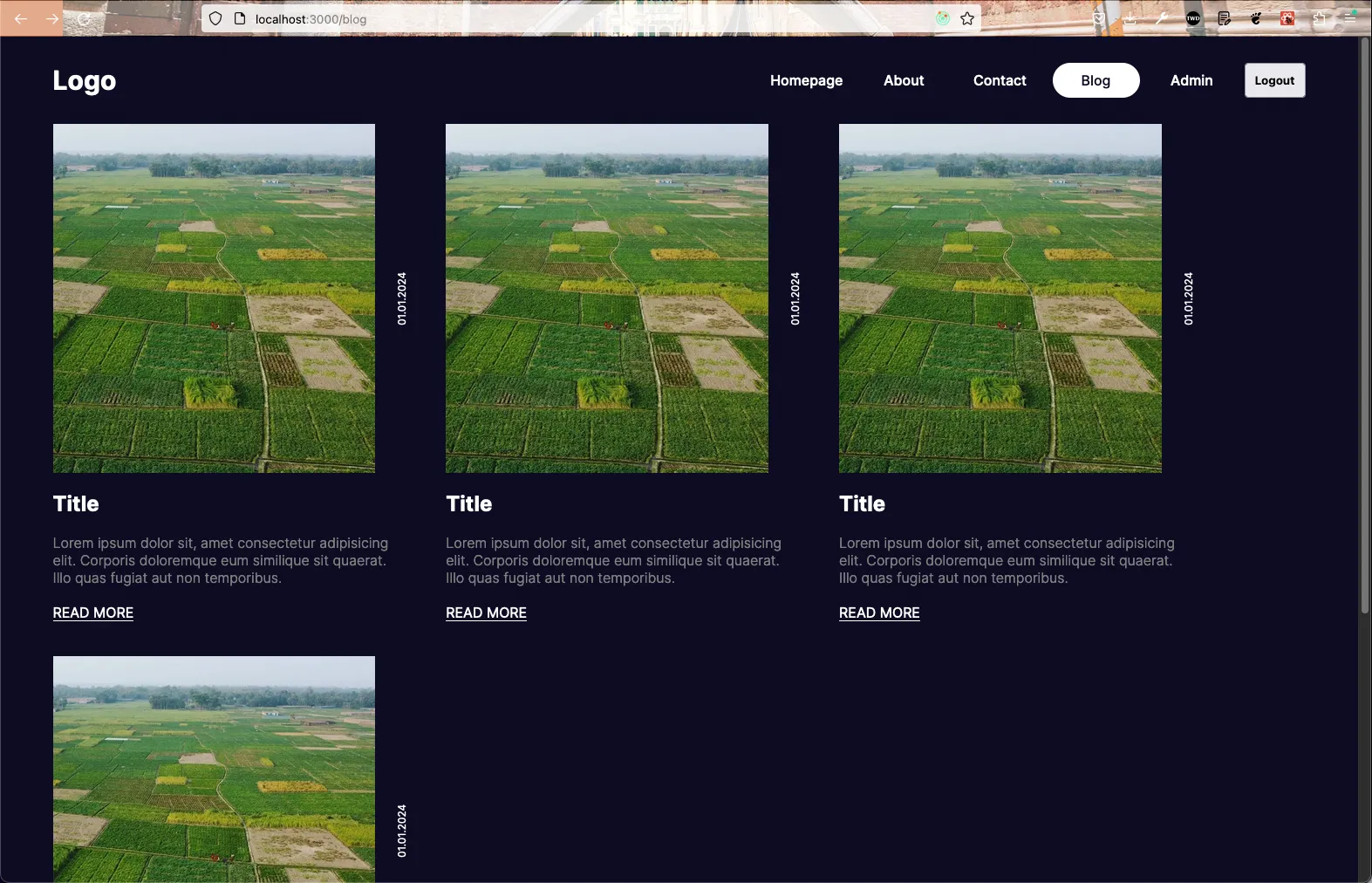This screenshot has height=883, width=1372.
Task: Click READ MORE on first post
Action: 93,613
